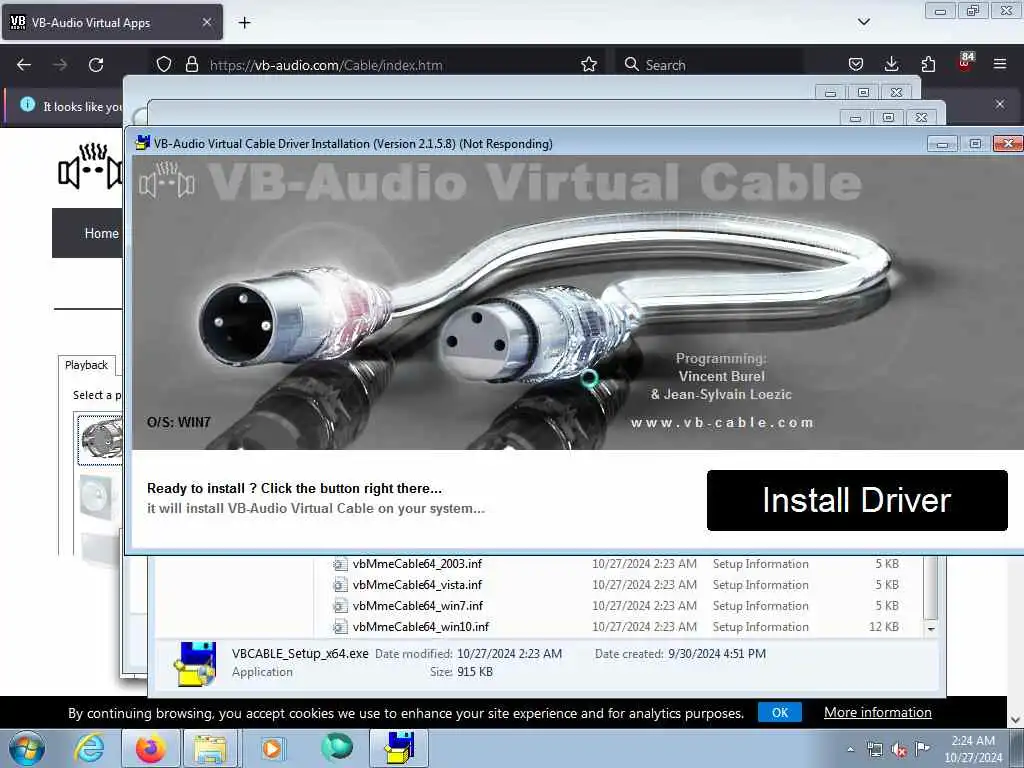Open the Firefox hamburger menu
The width and height of the screenshot is (1024, 768).
(999, 64)
